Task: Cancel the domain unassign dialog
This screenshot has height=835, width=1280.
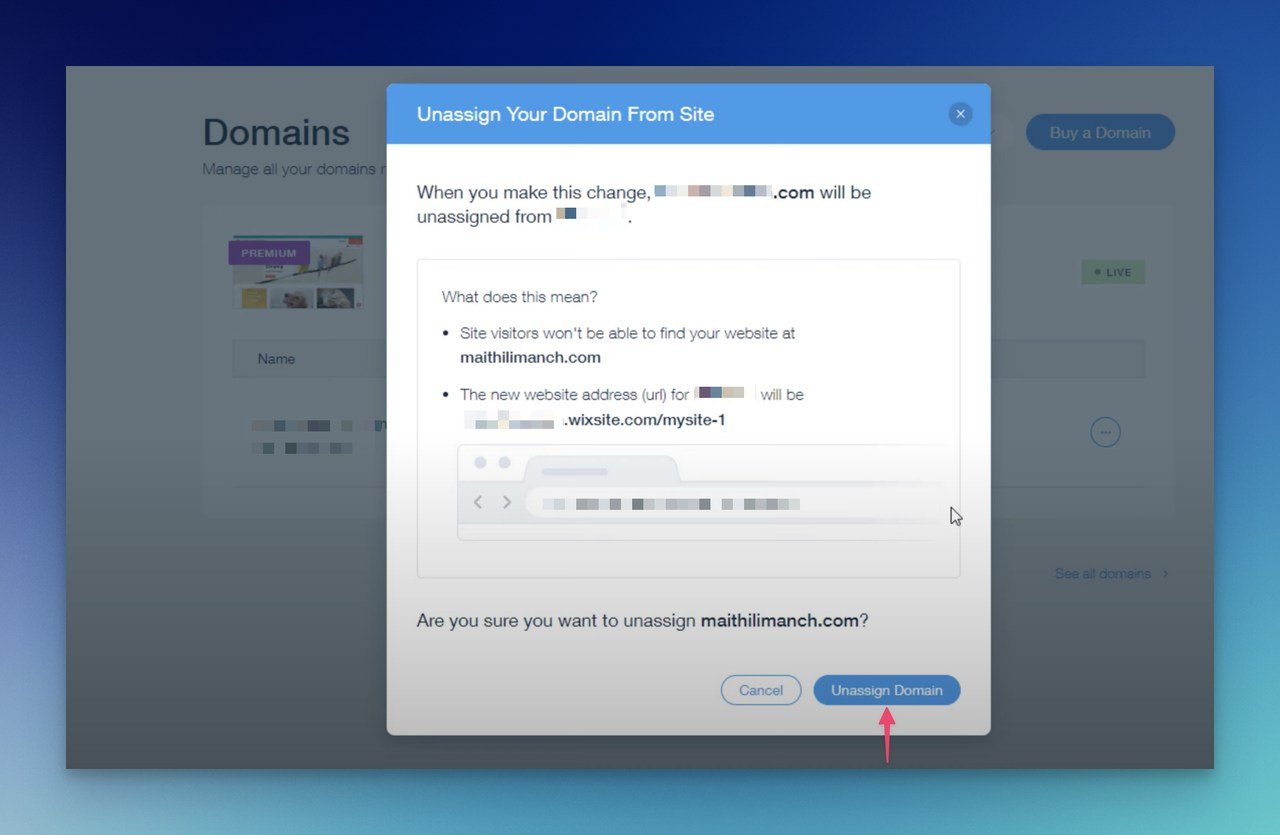Action: 761,690
